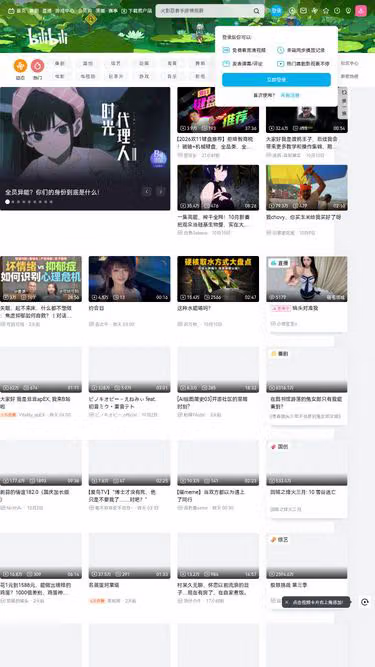Select the 电视剧 channel category
The width and height of the screenshot is (375, 667).
pos(88,77)
